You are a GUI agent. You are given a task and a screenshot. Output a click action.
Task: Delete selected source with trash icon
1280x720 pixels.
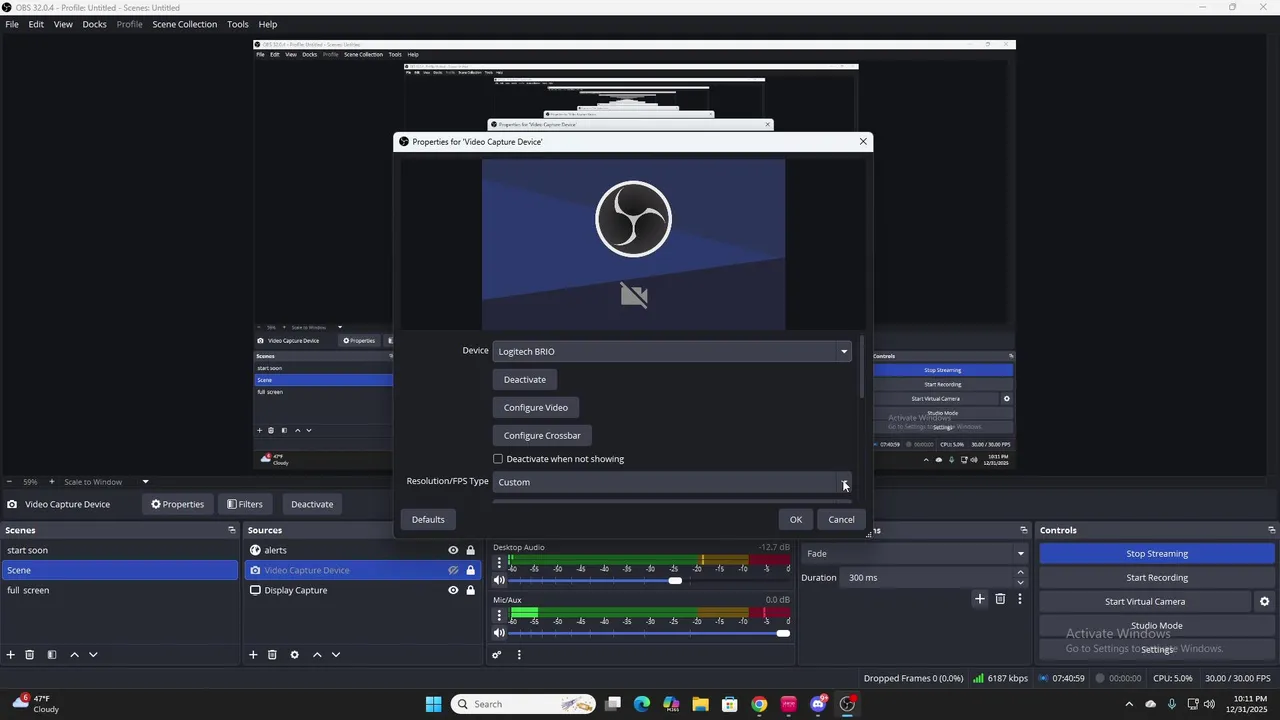pyautogui.click(x=272, y=655)
